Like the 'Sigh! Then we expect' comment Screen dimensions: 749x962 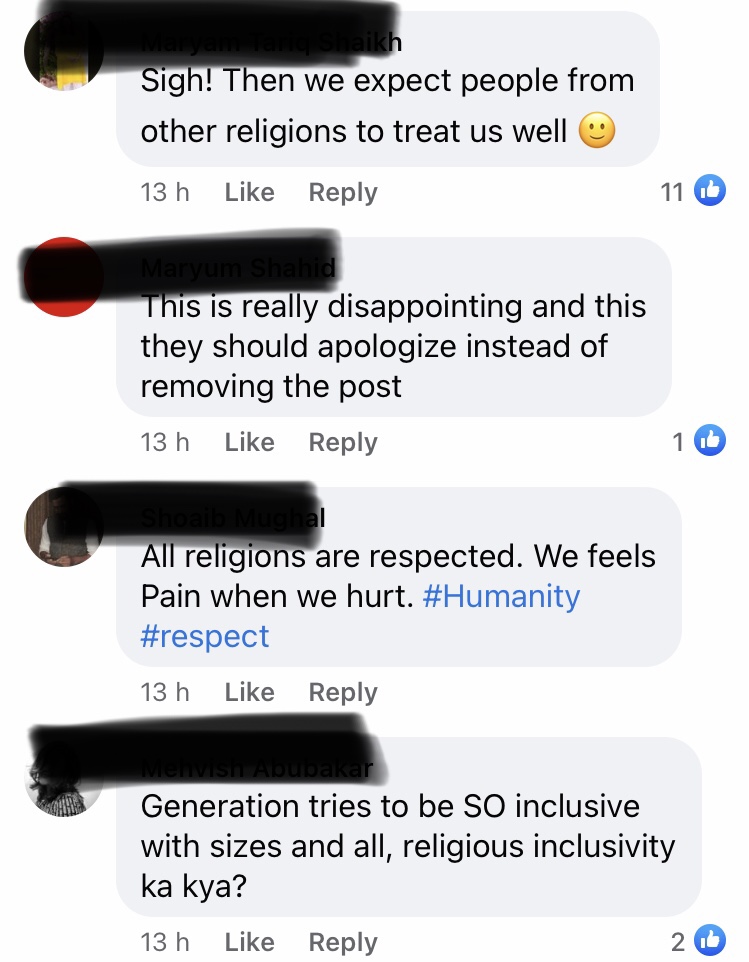tap(249, 192)
